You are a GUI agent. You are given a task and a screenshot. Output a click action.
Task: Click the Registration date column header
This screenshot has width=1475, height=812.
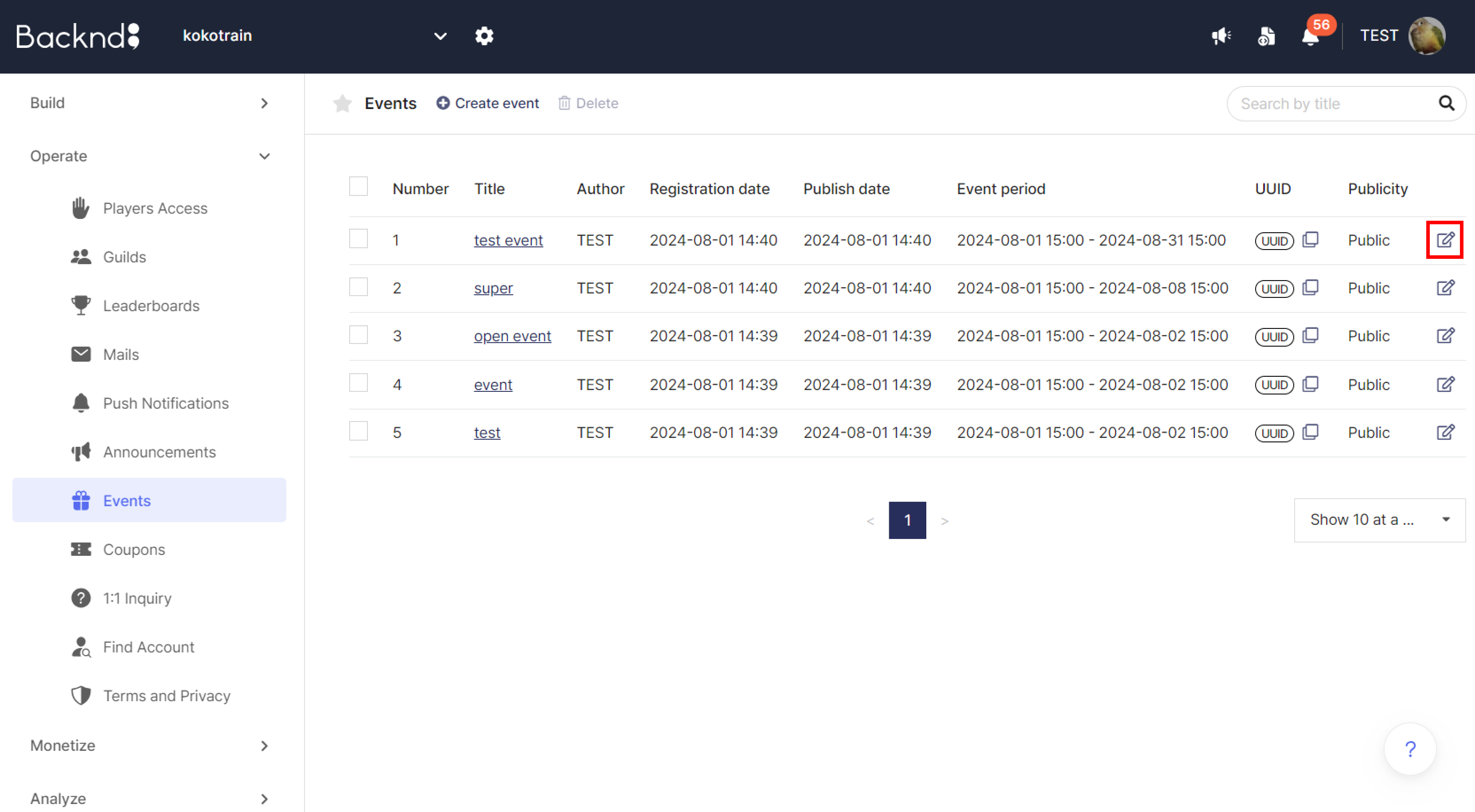coord(709,189)
